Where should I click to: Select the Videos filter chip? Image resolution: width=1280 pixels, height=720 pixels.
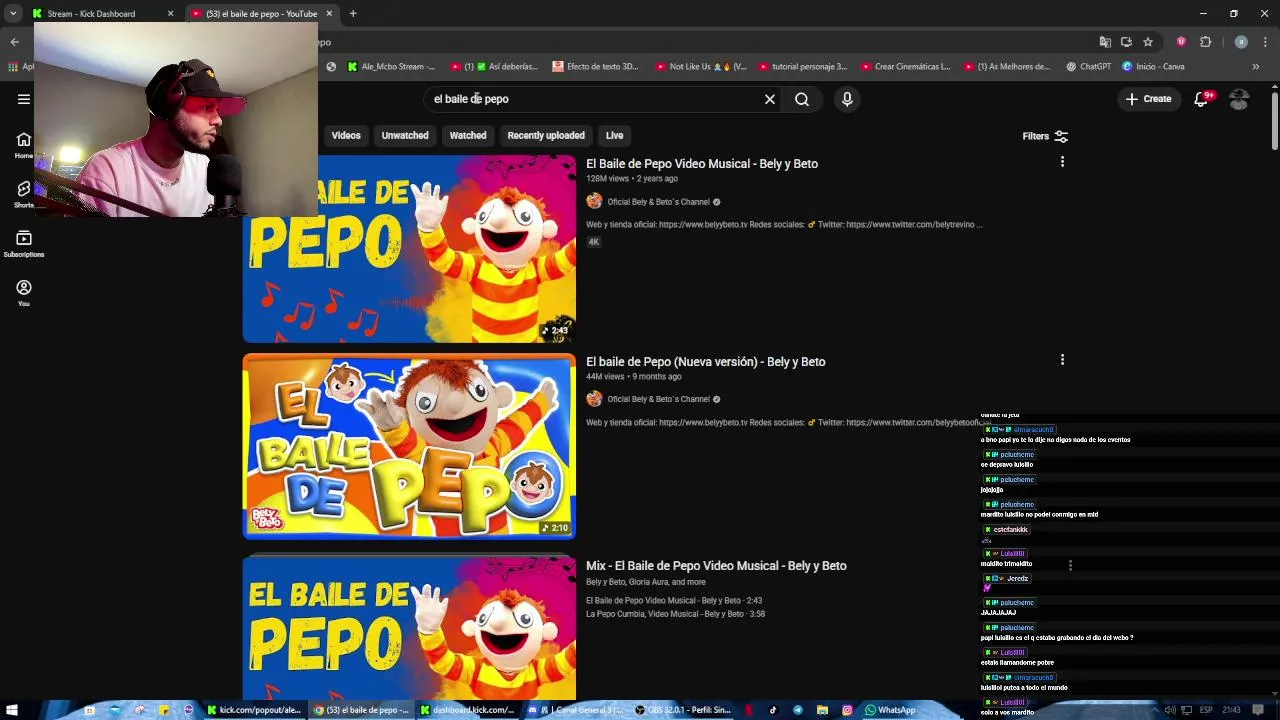(346, 135)
